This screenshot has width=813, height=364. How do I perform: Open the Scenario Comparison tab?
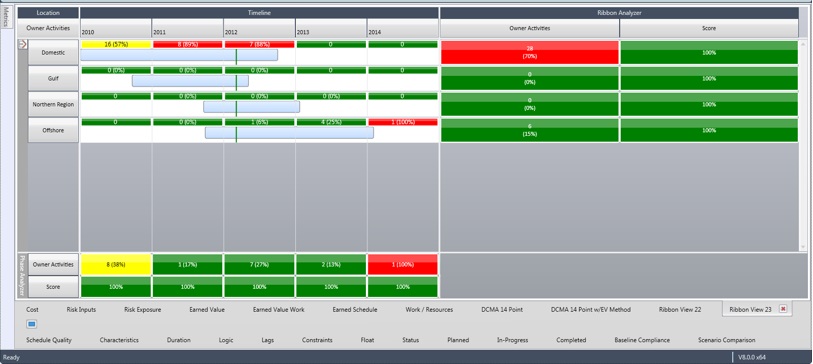(726, 340)
